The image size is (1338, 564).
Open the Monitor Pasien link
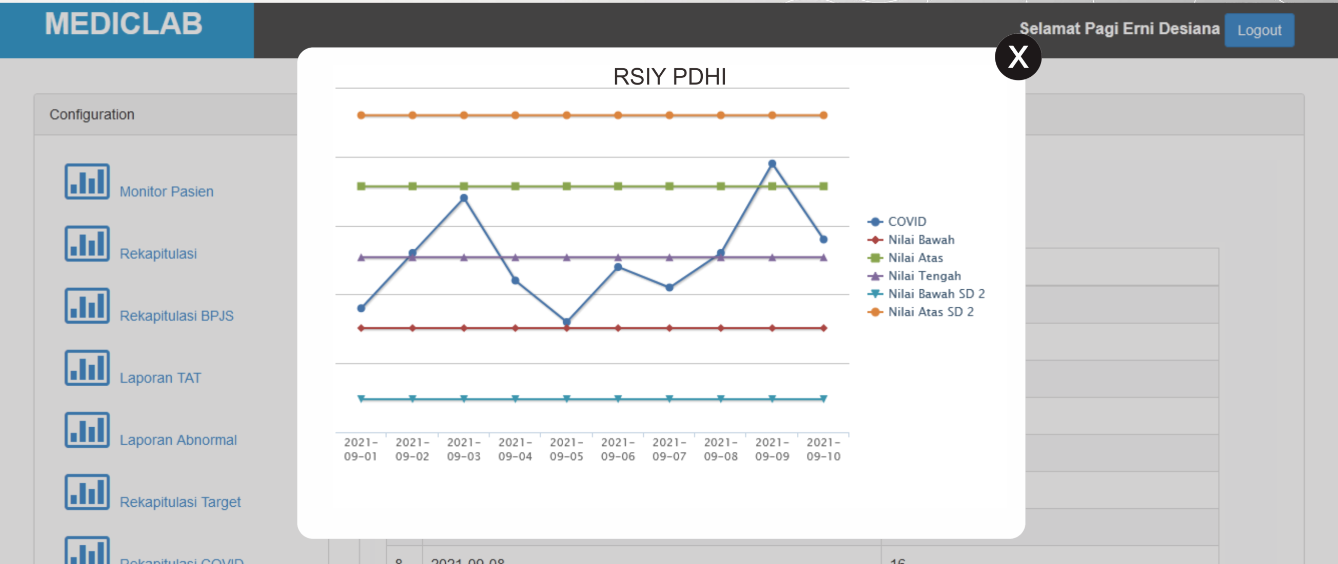coord(166,192)
